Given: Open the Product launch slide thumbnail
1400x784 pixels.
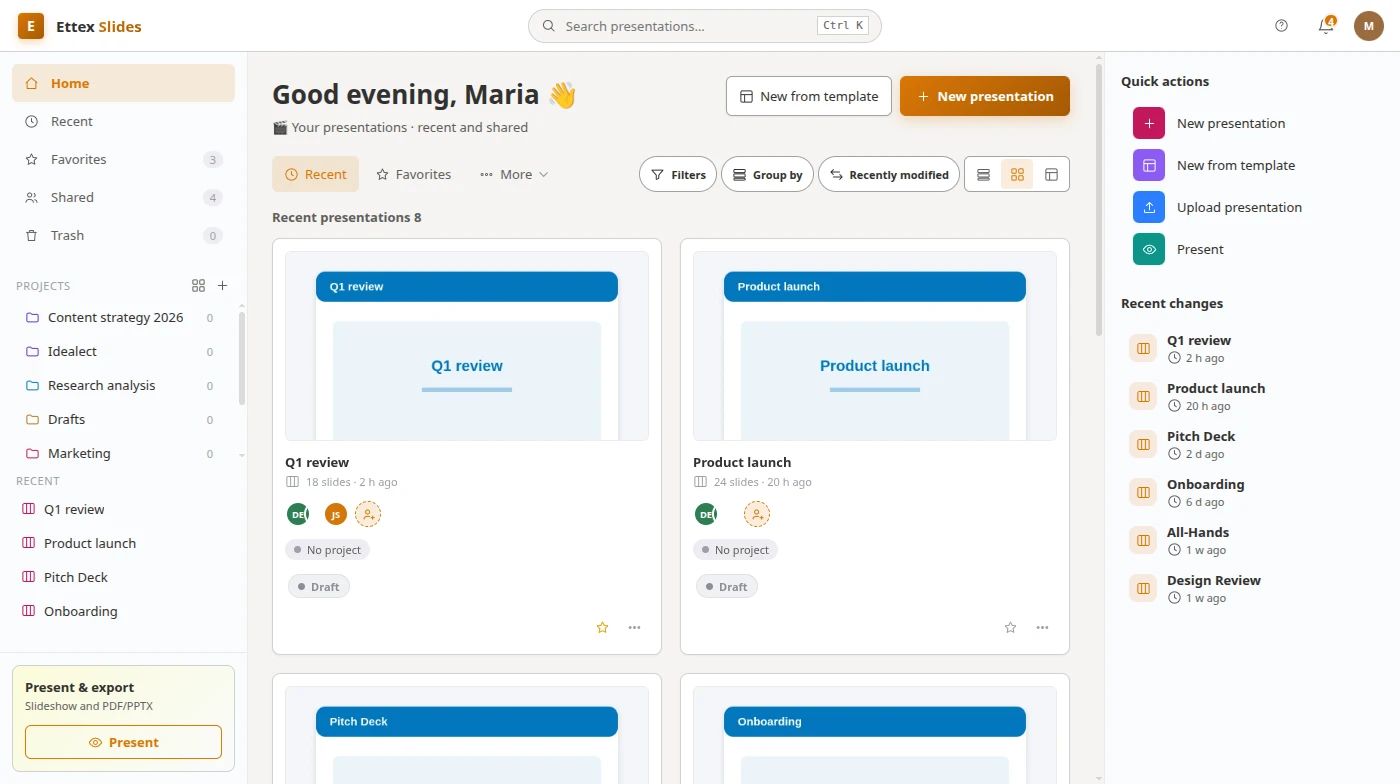Looking at the screenshot, I should pyautogui.click(x=875, y=345).
